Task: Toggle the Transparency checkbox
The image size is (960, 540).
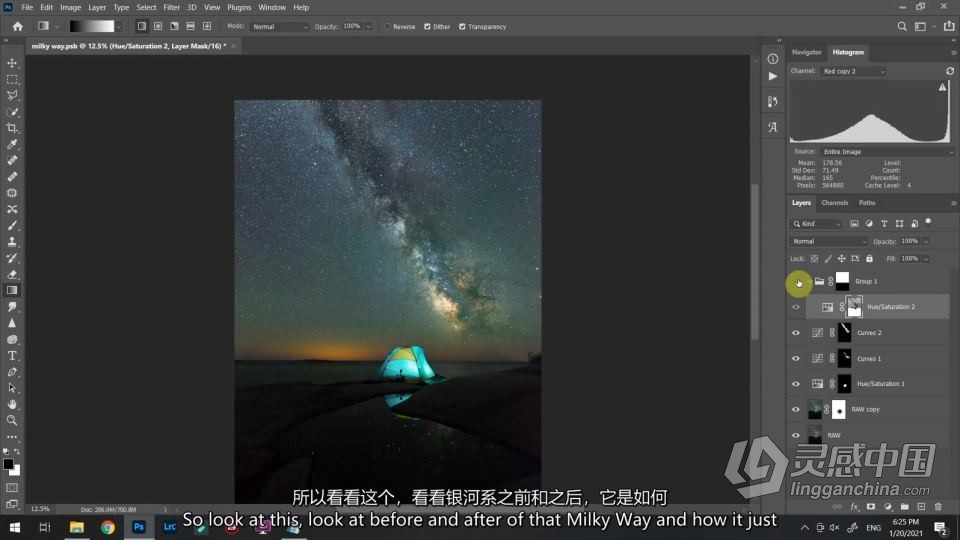Action: point(462,27)
